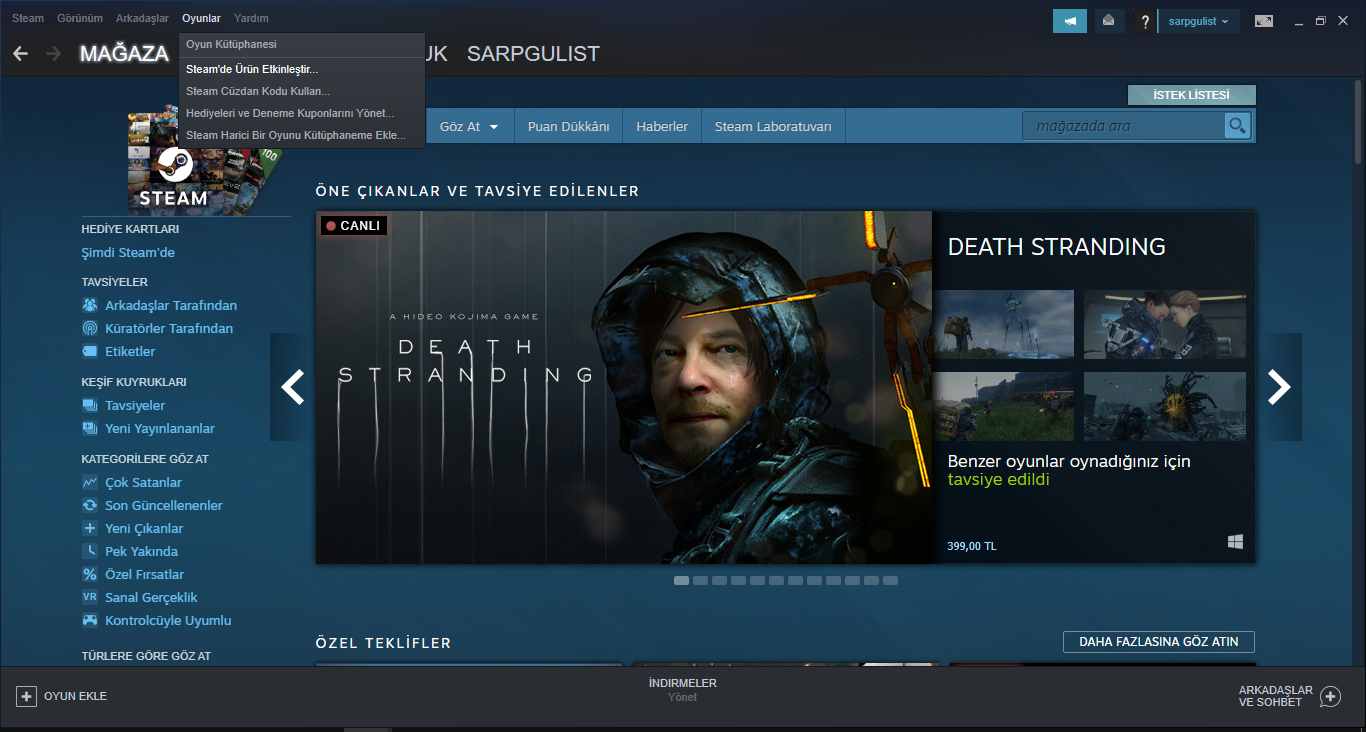Click the Küratörler Tarafından icon

(x=90, y=328)
